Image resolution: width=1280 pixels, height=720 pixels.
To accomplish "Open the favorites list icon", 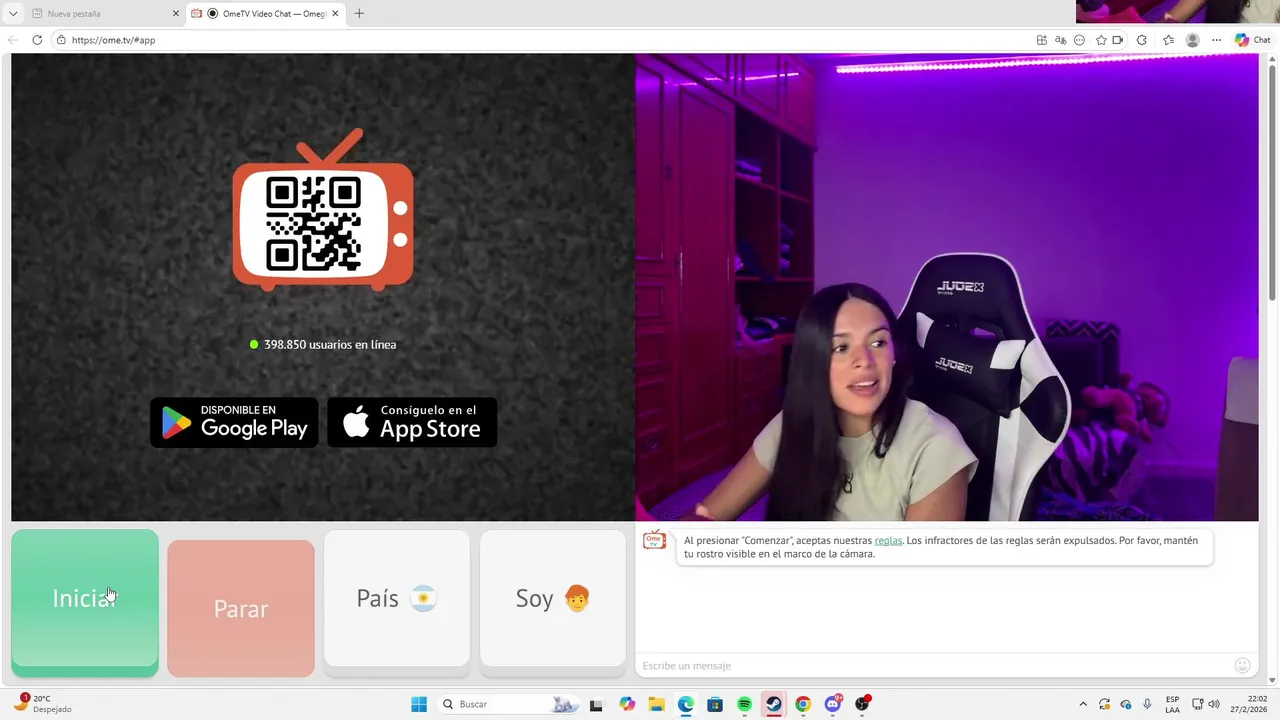I will tap(1168, 40).
